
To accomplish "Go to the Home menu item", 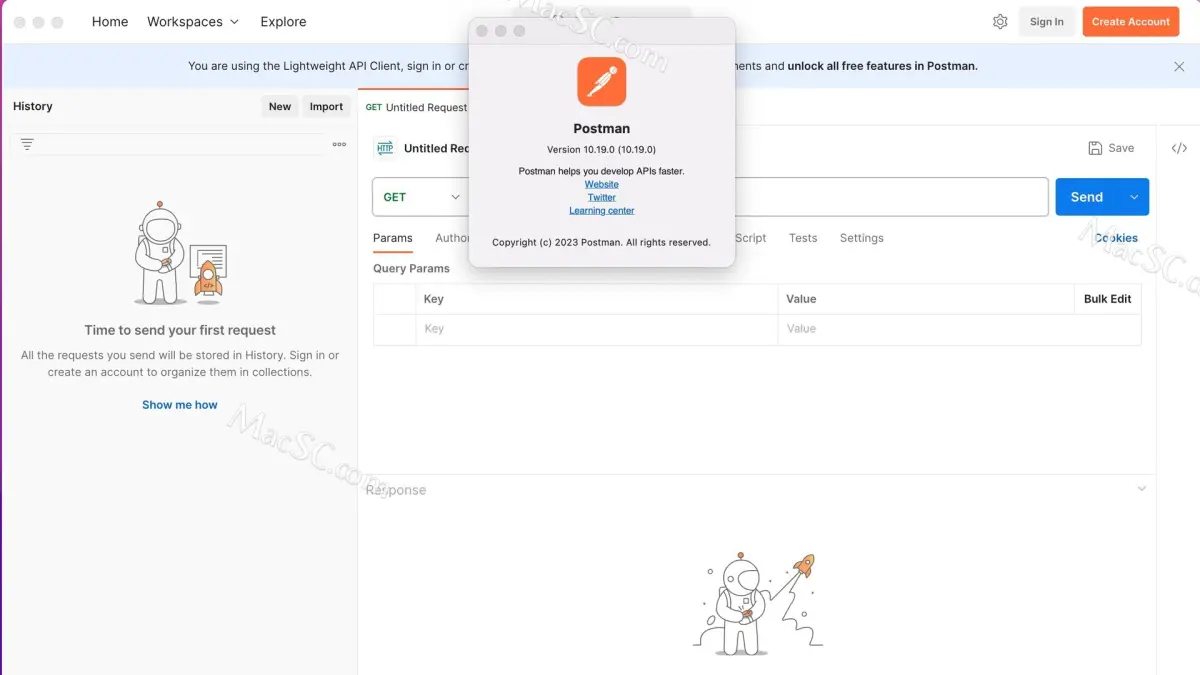I will (x=110, y=21).
